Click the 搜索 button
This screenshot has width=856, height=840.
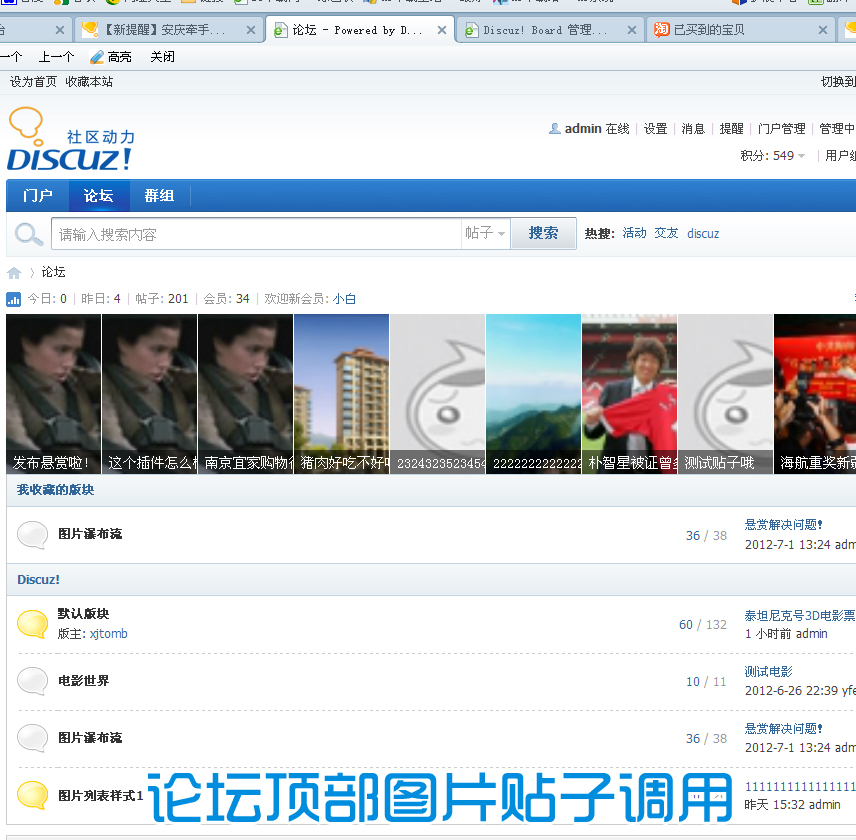tap(543, 234)
